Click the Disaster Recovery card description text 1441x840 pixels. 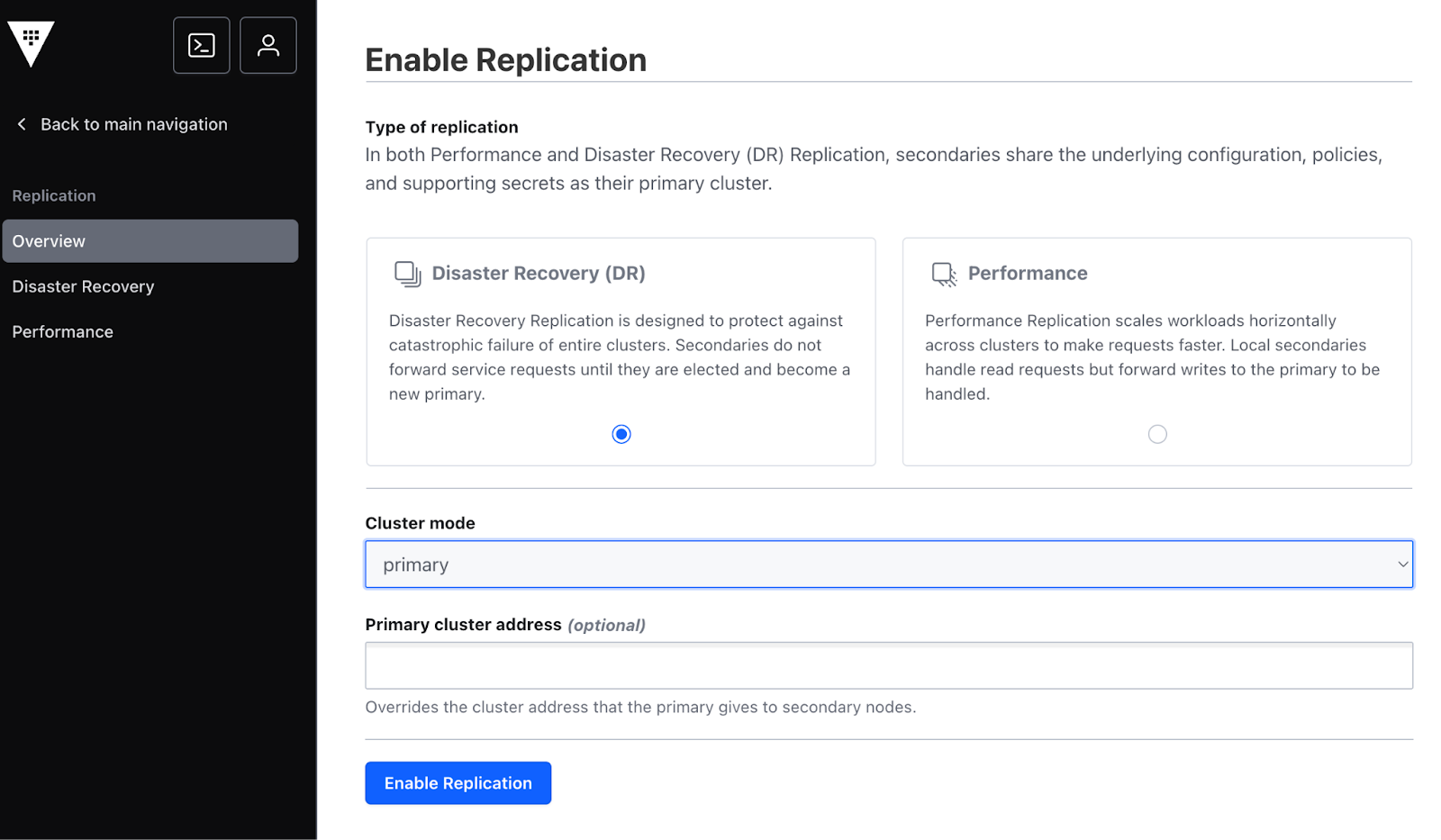[x=620, y=357]
